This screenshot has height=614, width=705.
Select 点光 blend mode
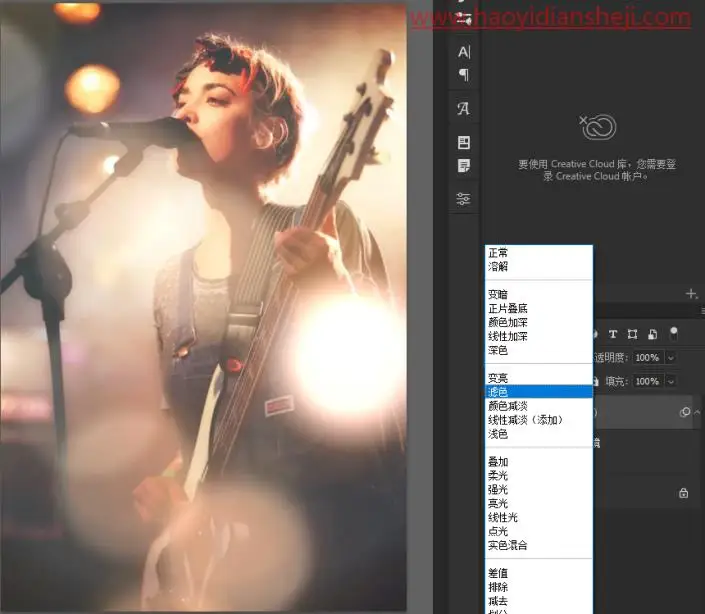point(539,531)
